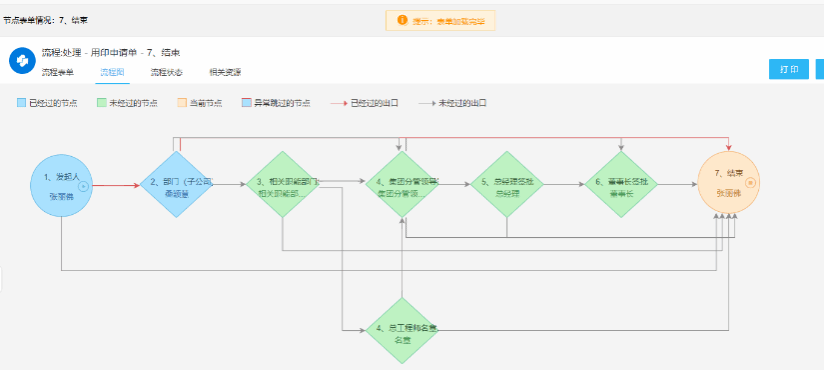Viewport: 824px width, 370px height.
Task: Click the 打印 button
Action: pos(789,69)
